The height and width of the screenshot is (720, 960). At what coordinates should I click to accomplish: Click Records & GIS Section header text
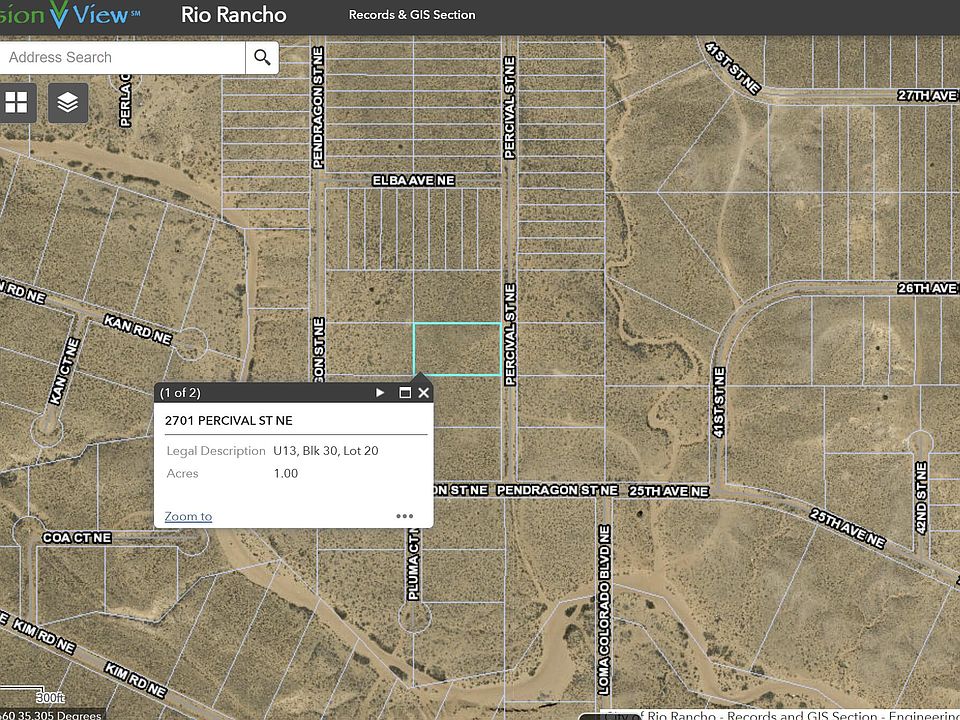[x=412, y=15]
